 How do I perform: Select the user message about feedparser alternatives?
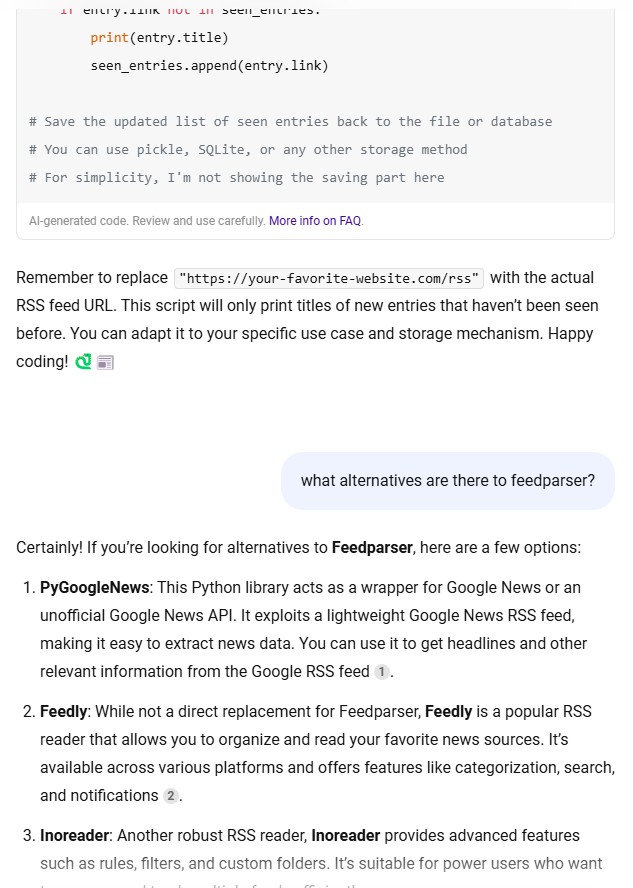pyautogui.click(x=447, y=481)
